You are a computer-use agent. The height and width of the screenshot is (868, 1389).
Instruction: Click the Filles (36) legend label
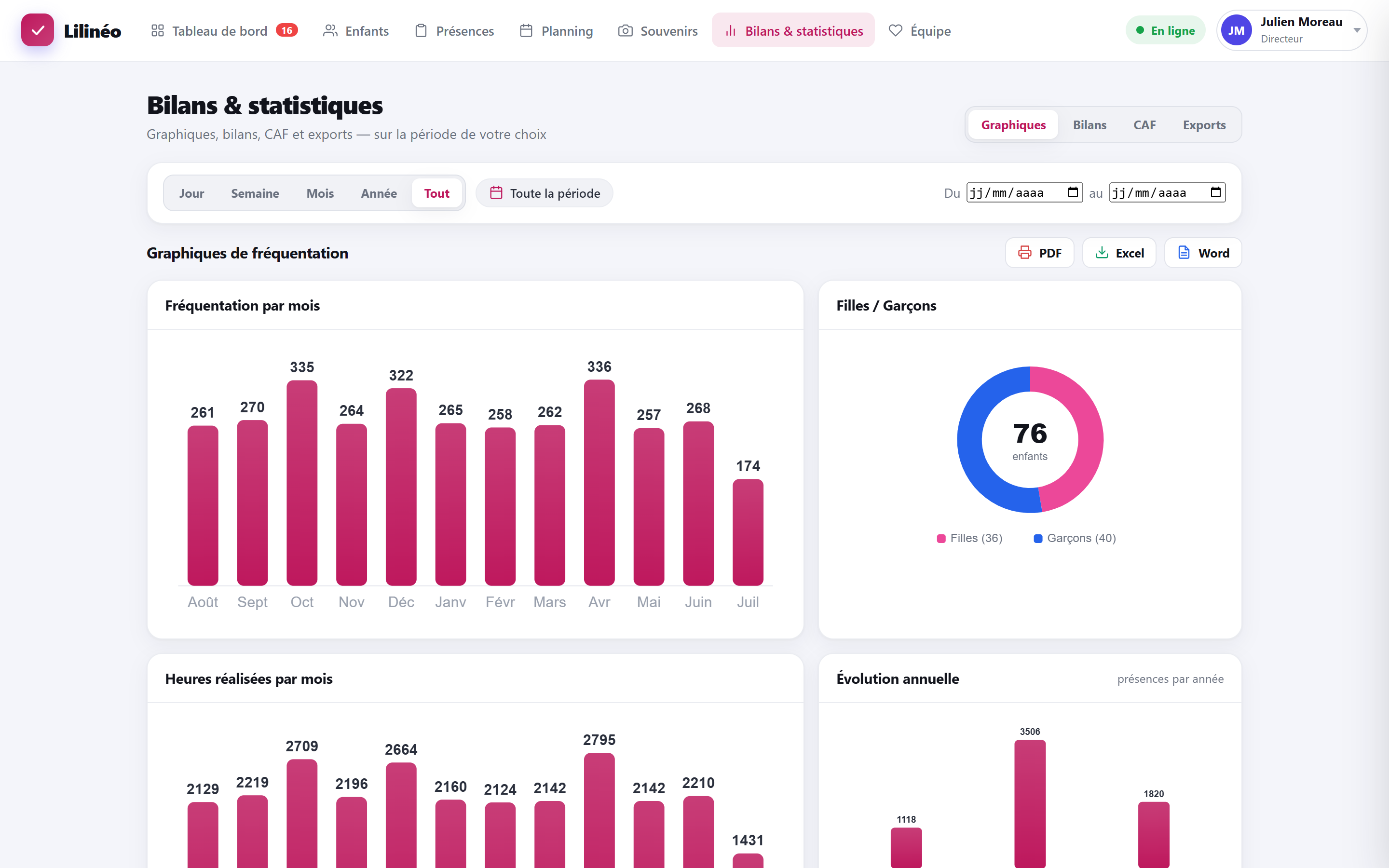(x=976, y=538)
